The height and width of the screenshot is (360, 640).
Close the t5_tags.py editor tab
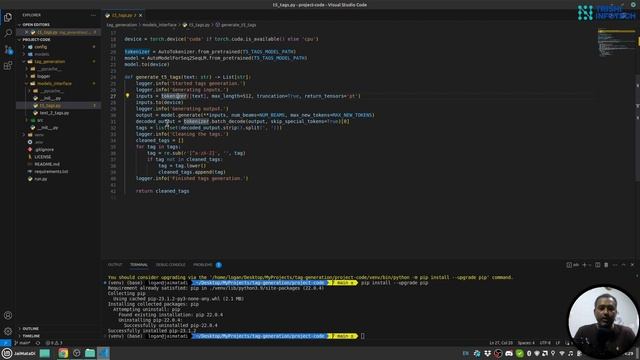[140, 16]
